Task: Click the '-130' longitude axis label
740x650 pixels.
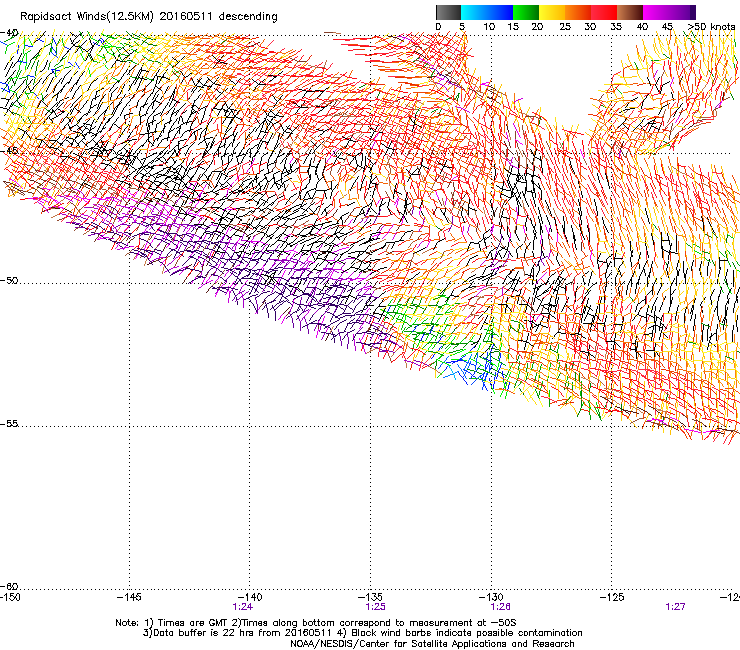Action: [x=491, y=598]
